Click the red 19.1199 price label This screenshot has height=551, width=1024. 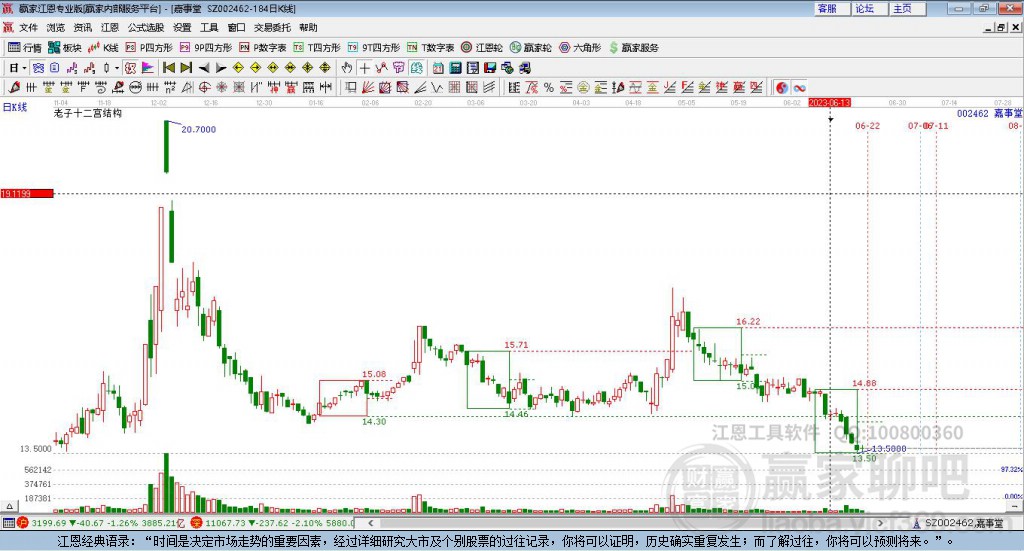pyautogui.click(x=27, y=193)
